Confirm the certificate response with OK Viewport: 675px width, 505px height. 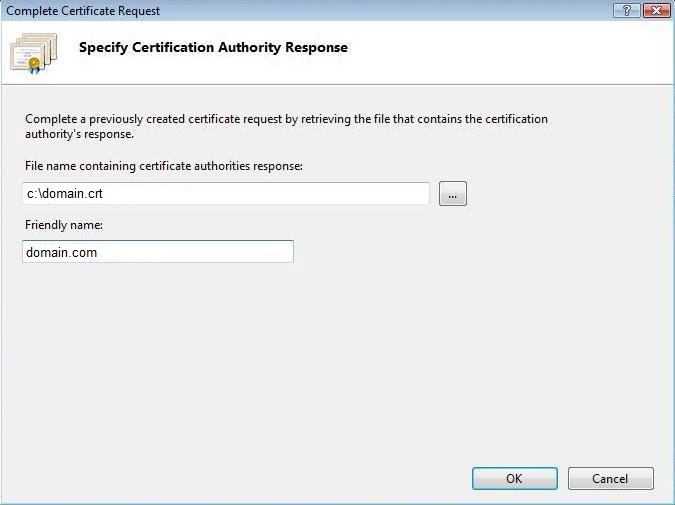(514, 478)
